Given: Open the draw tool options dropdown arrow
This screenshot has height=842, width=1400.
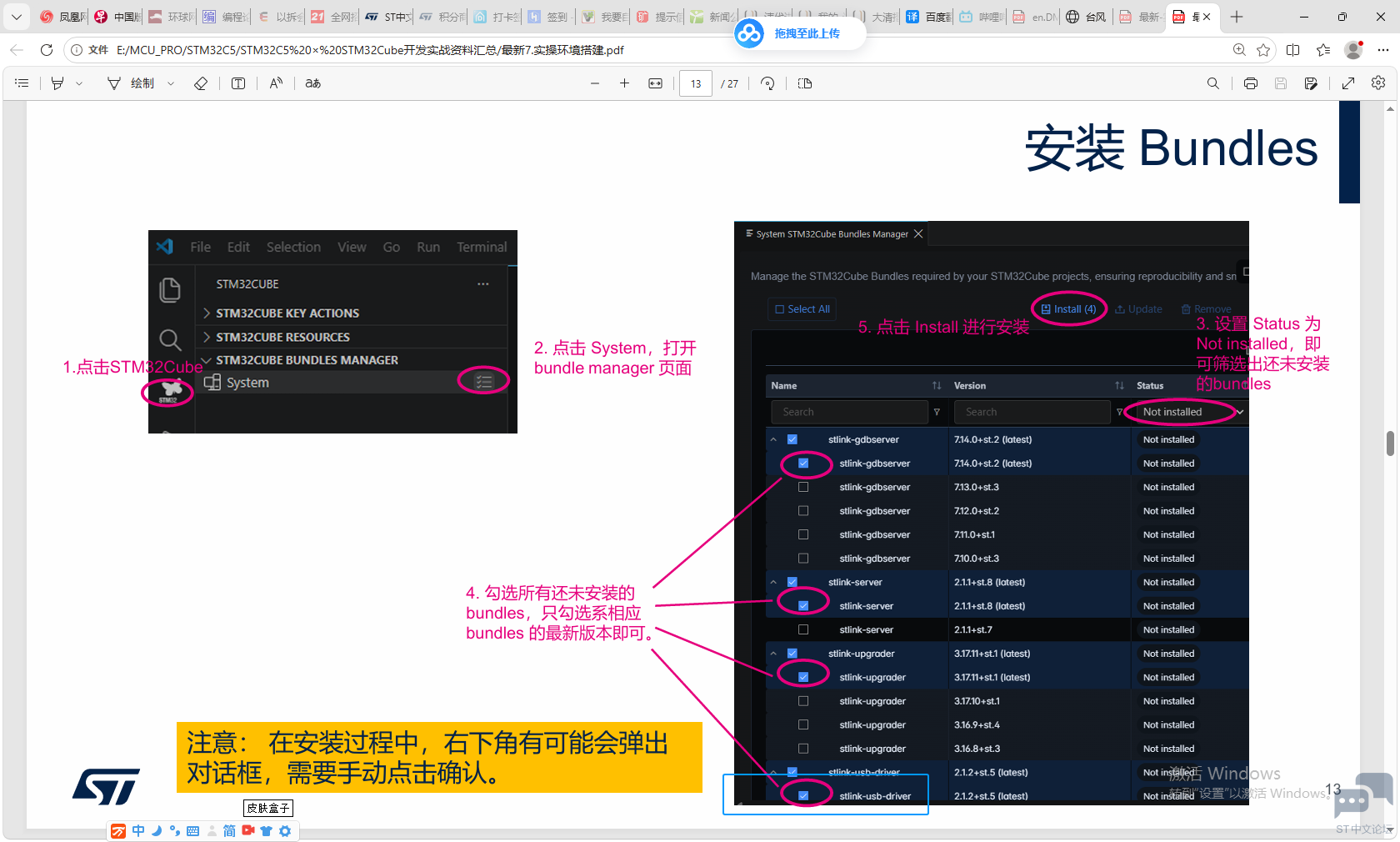Looking at the screenshot, I should pos(171,83).
